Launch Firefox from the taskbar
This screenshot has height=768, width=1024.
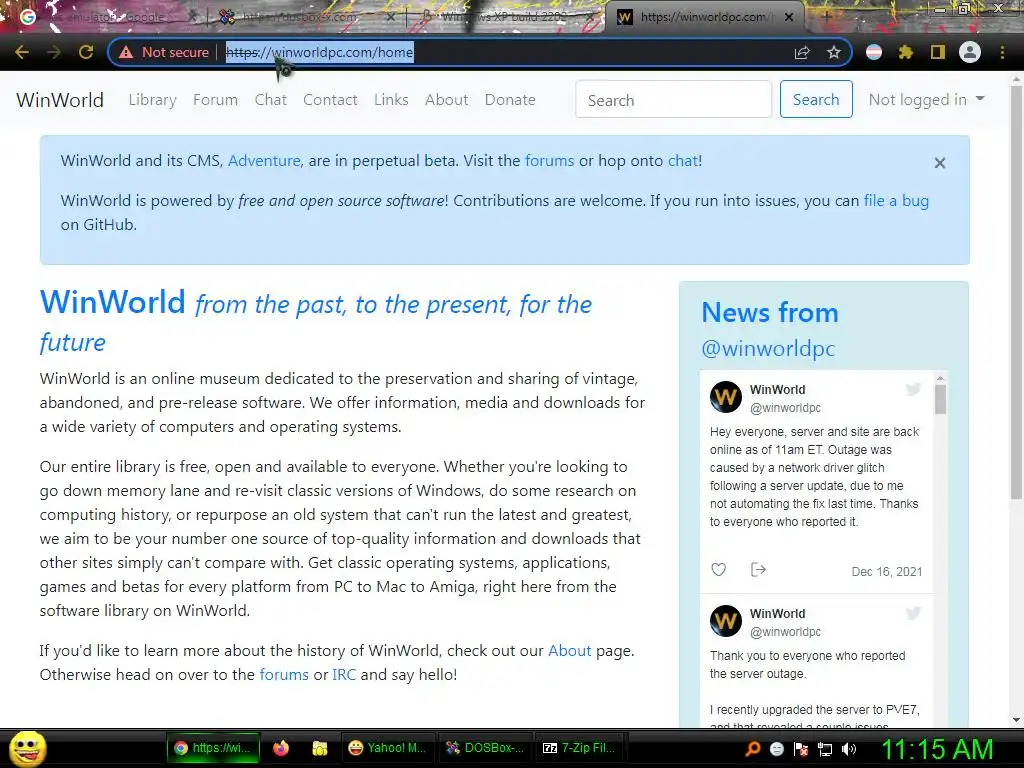281,748
